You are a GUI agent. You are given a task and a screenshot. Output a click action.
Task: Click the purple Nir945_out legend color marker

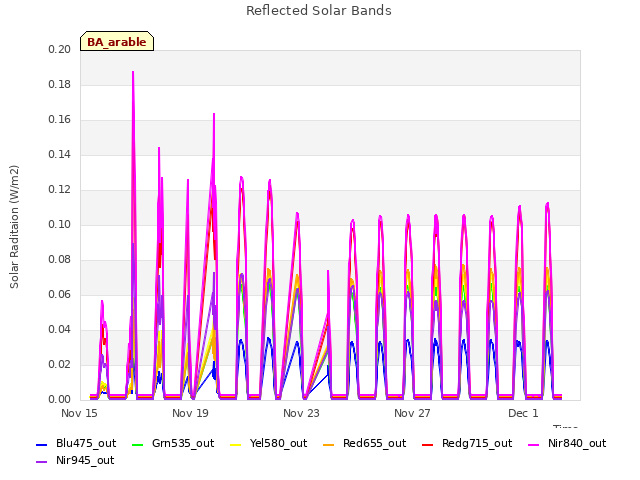pyautogui.click(x=42, y=462)
